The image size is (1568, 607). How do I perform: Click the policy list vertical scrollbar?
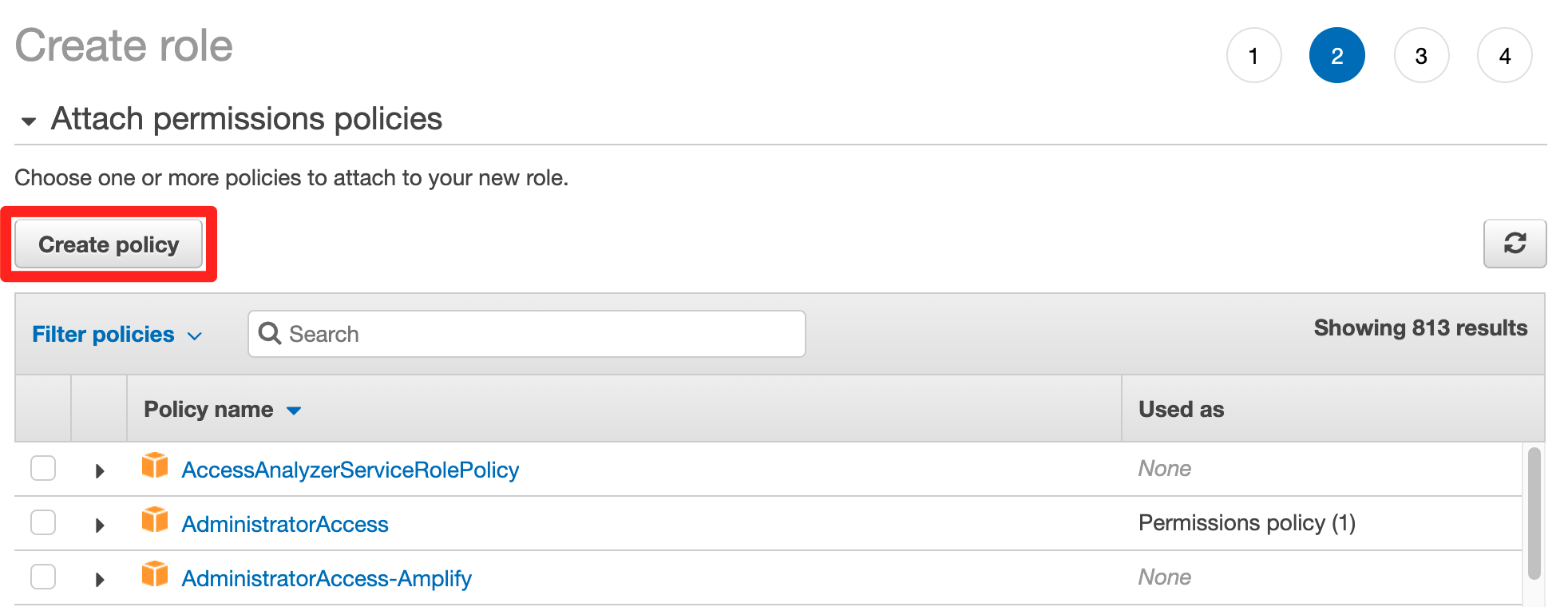tap(1534, 513)
